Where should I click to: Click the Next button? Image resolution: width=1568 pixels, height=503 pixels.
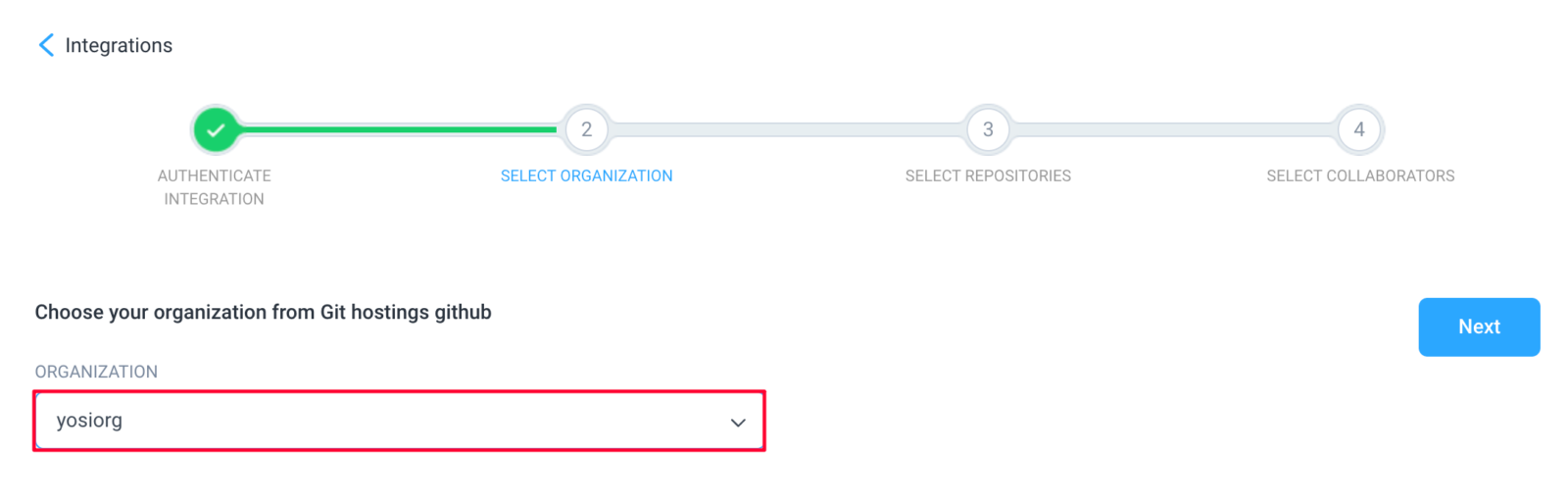(x=1479, y=327)
